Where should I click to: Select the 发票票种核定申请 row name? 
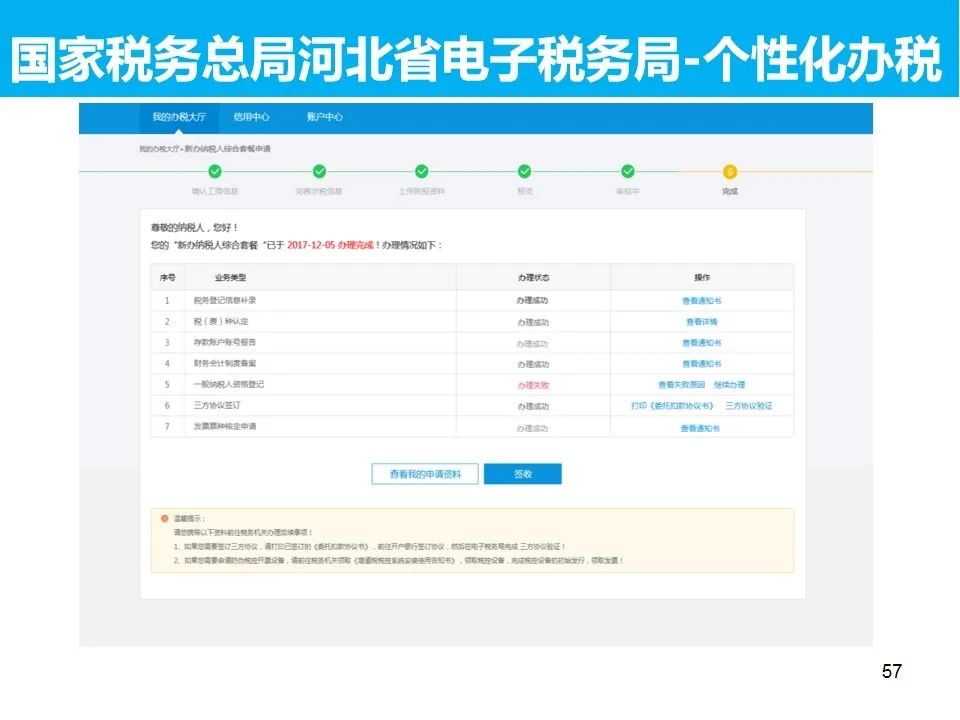pyautogui.click(x=225, y=426)
